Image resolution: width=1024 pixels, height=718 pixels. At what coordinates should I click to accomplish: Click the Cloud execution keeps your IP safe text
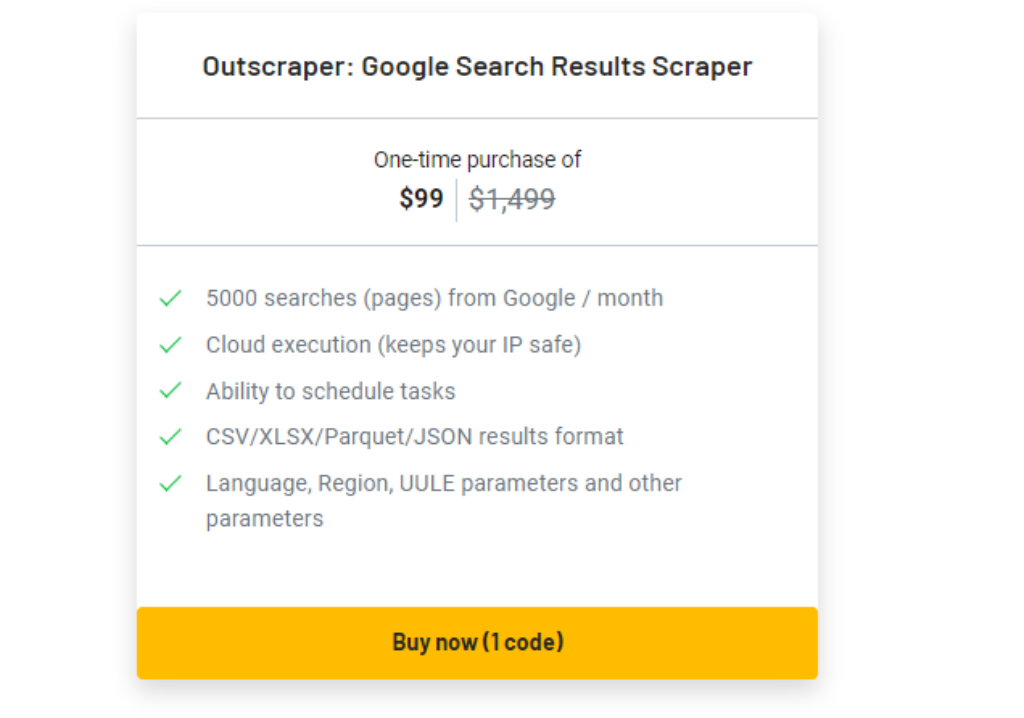(x=393, y=345)
